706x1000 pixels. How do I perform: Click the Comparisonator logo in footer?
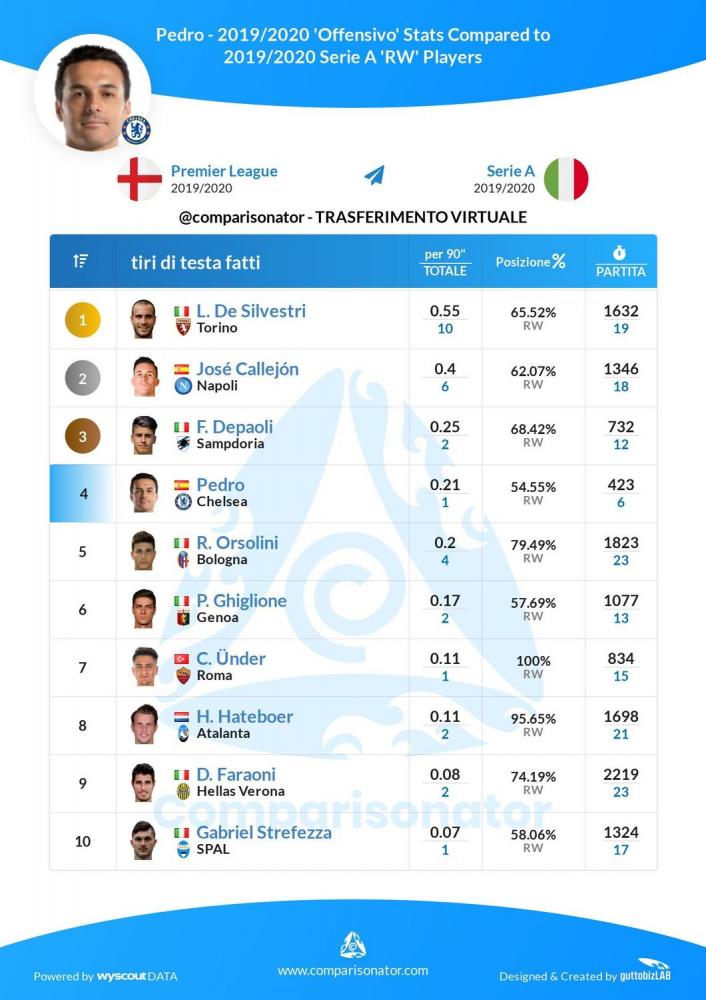coord(353,945)
